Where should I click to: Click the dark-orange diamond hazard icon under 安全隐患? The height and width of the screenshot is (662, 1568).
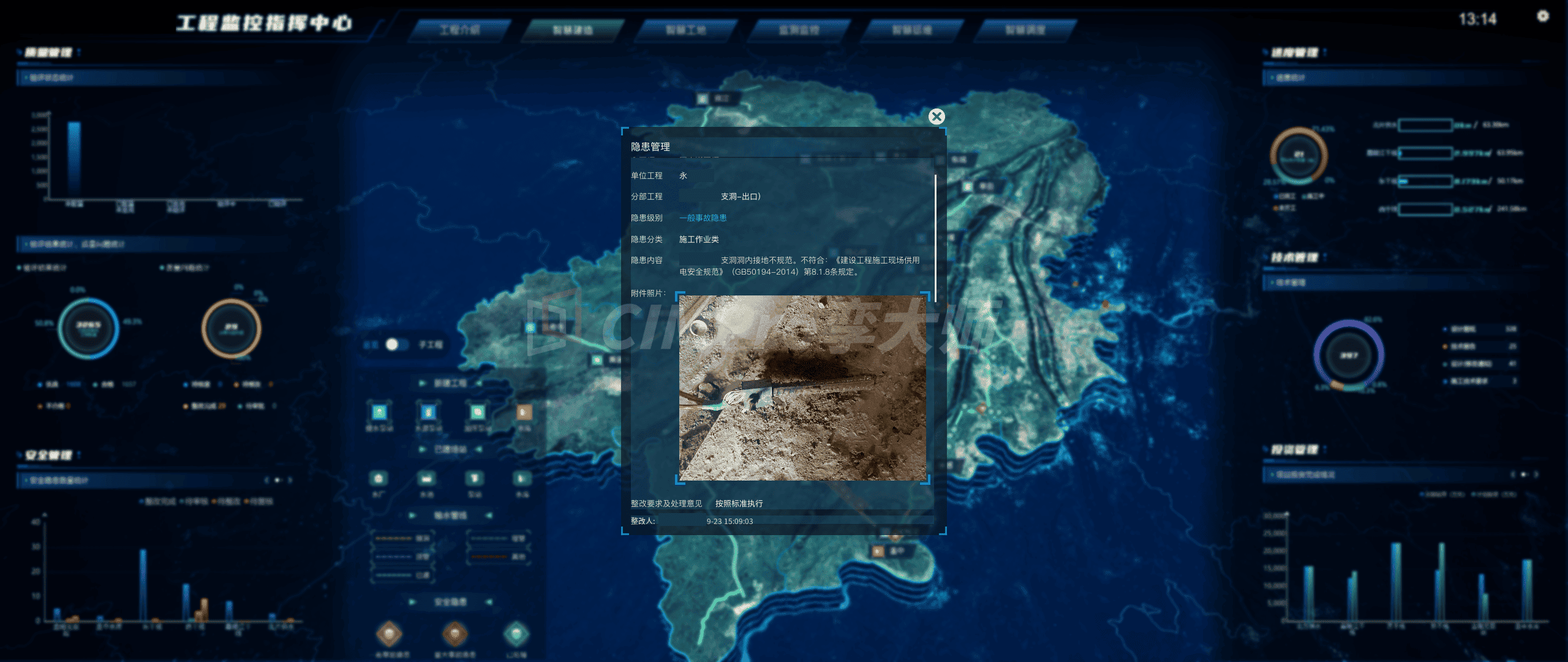pos(454,634)
